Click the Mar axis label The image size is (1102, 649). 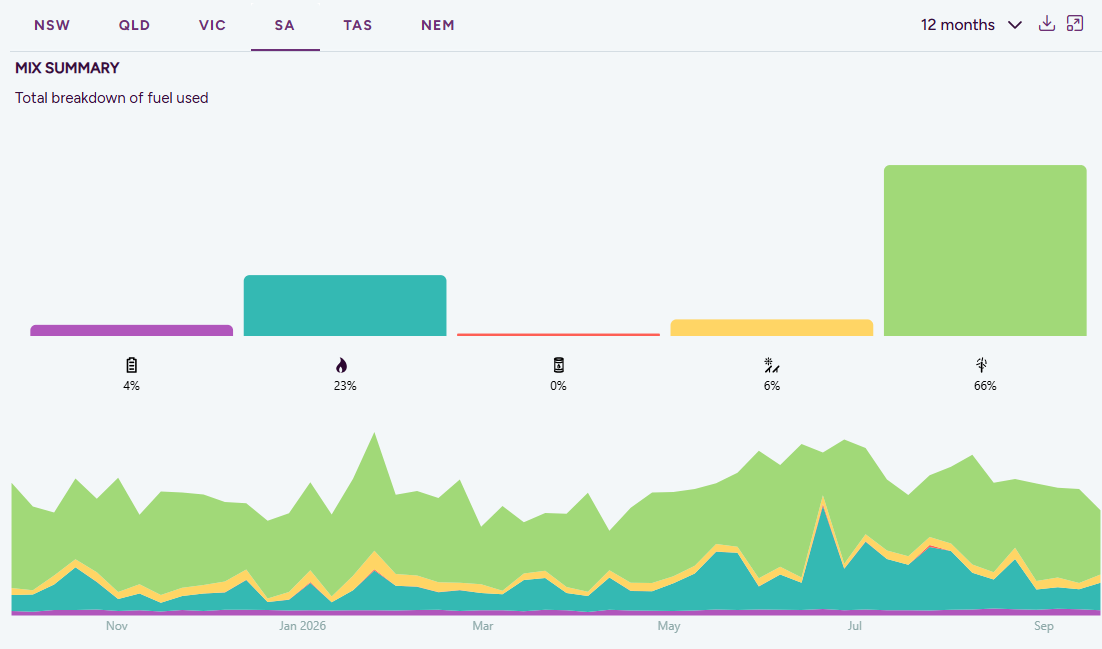pos(483,626)
